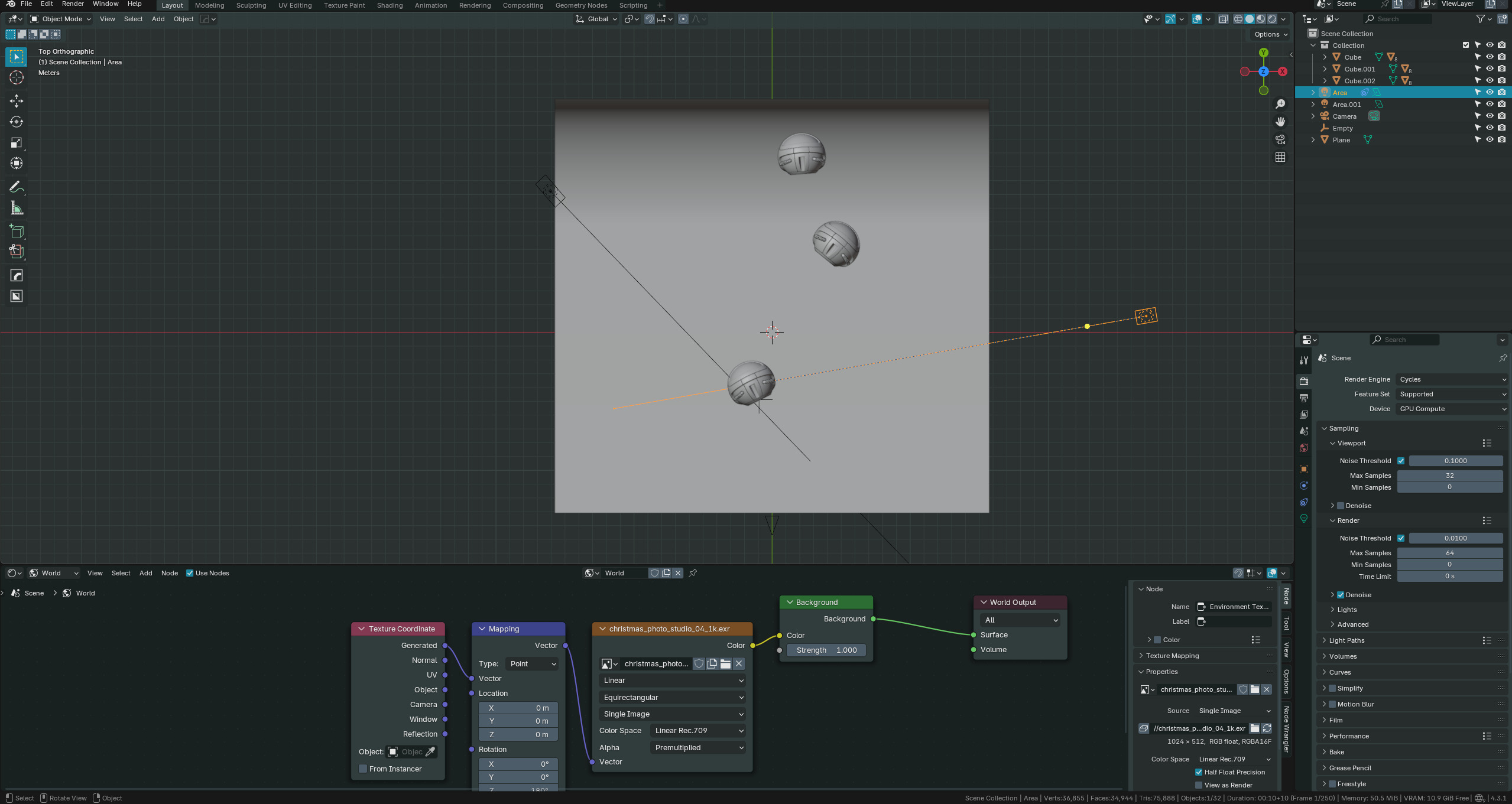Uncheck Use Nodes in node editor
Image resolution: width=1512 pixels, height=804 pixels.
[190, 573]
